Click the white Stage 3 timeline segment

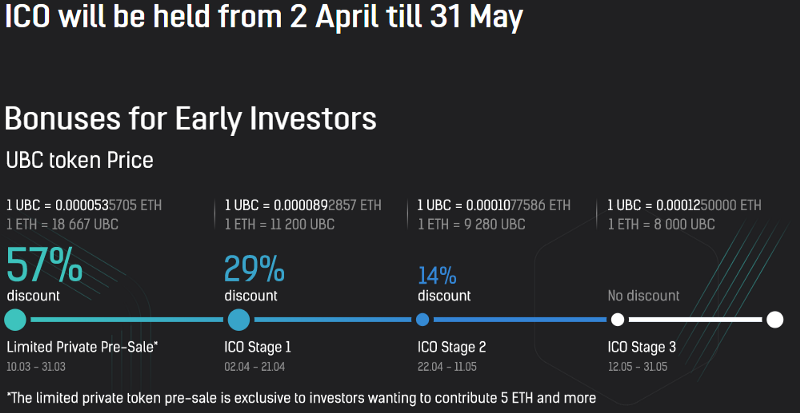tap(695, 320)
